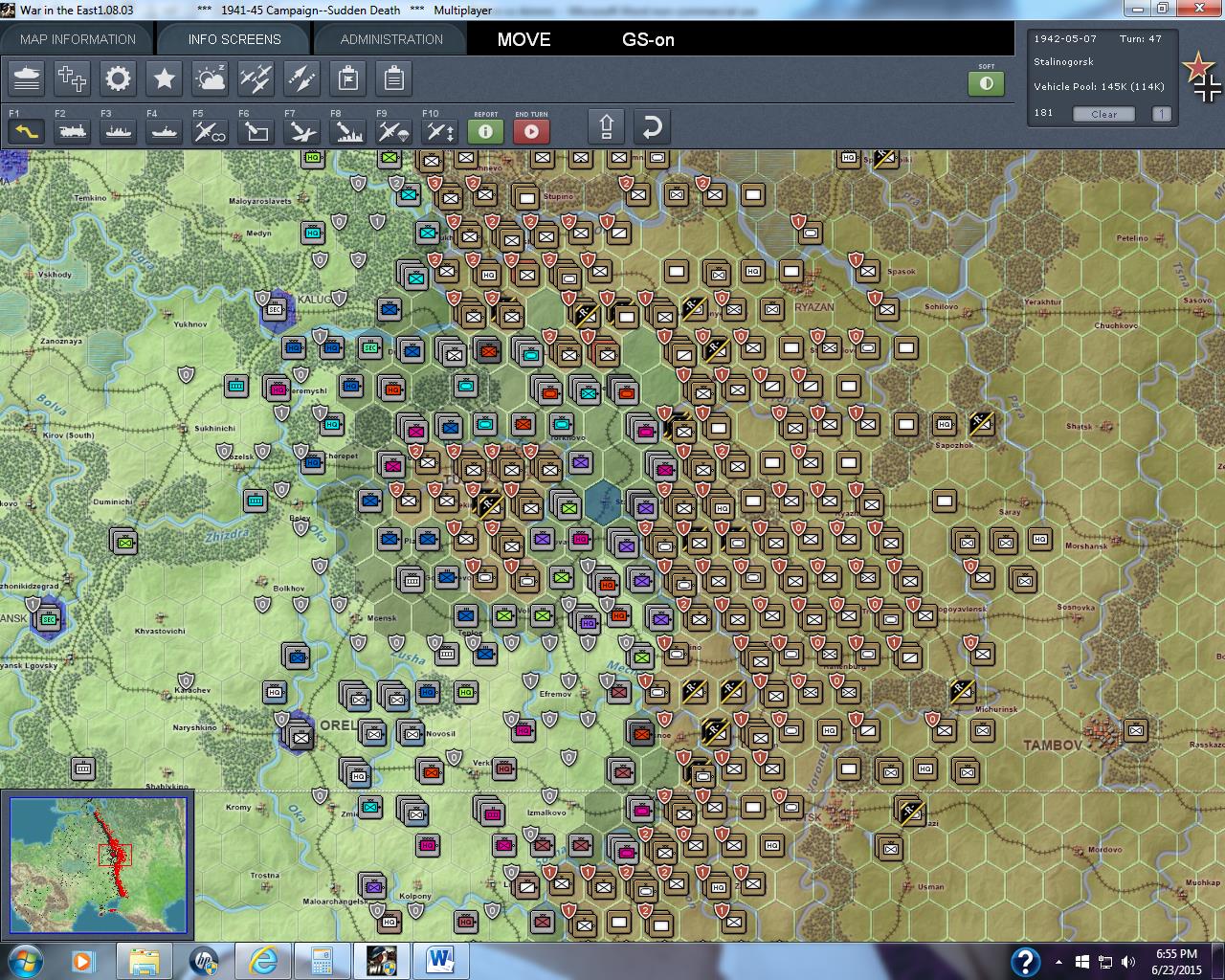Switch to the MAP INFORMATION tab
The height and width of the screenshot is (980, 1225).
pyautogui.click(x=78, y=39)
